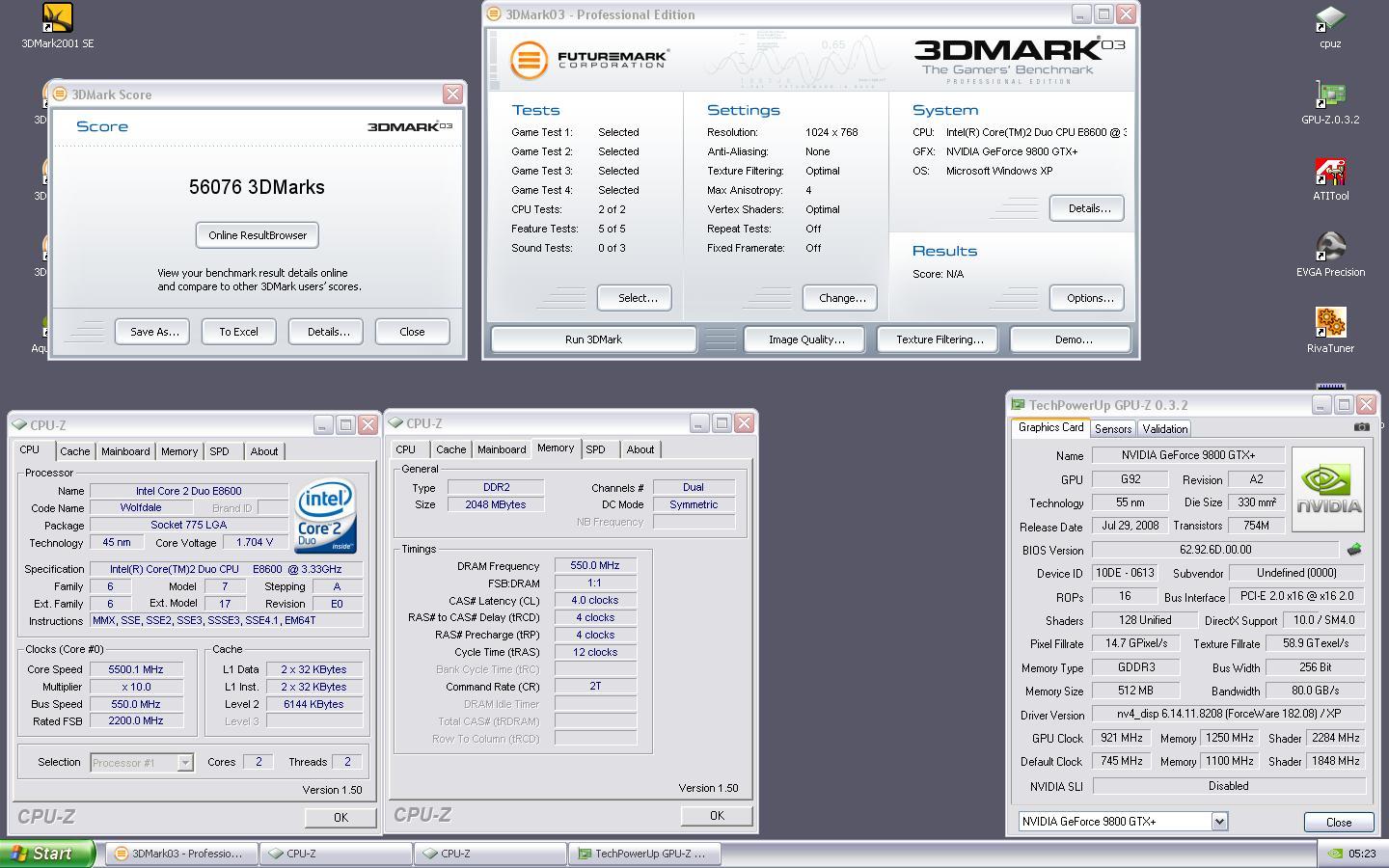
Task: Click Core Voltage value 1.704 V
Action: pos(255,542)
